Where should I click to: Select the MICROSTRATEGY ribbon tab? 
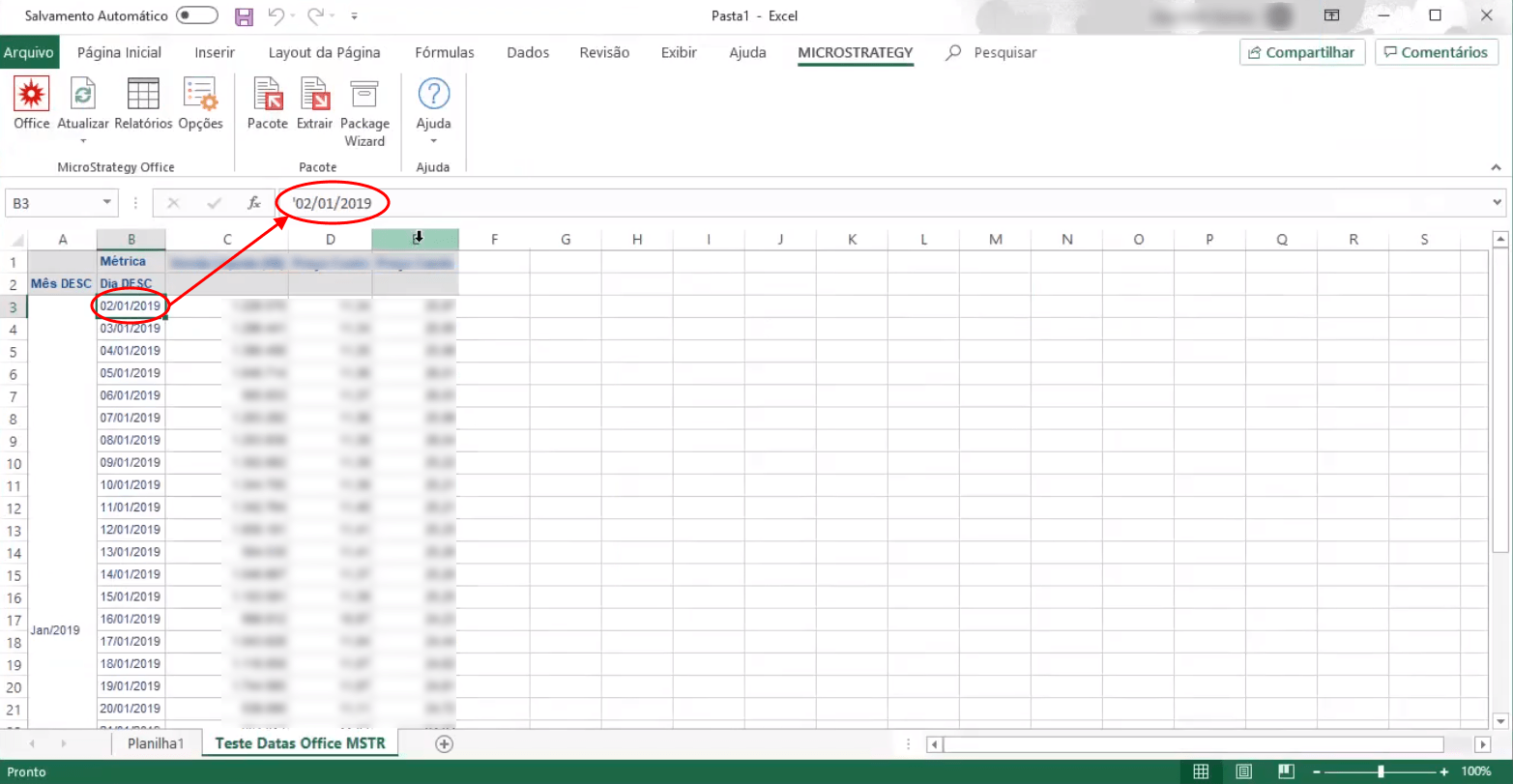(x=856, y=52)
